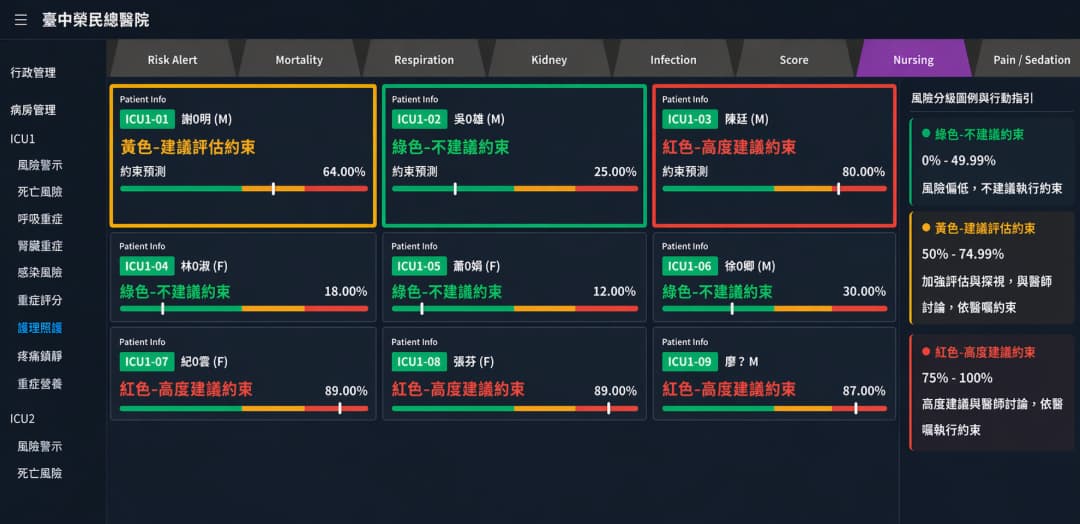Click the ICU1-06 risk bar
This screenshot has width=1080, height=524.
(774, 308)
